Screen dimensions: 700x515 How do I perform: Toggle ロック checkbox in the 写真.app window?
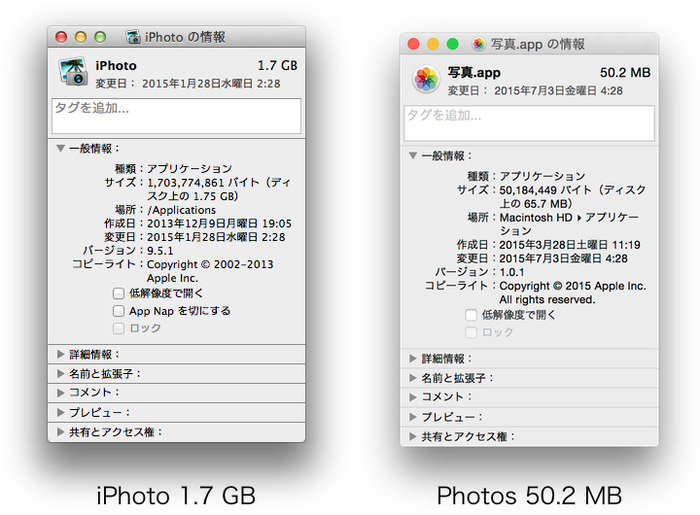click(471, 332)
